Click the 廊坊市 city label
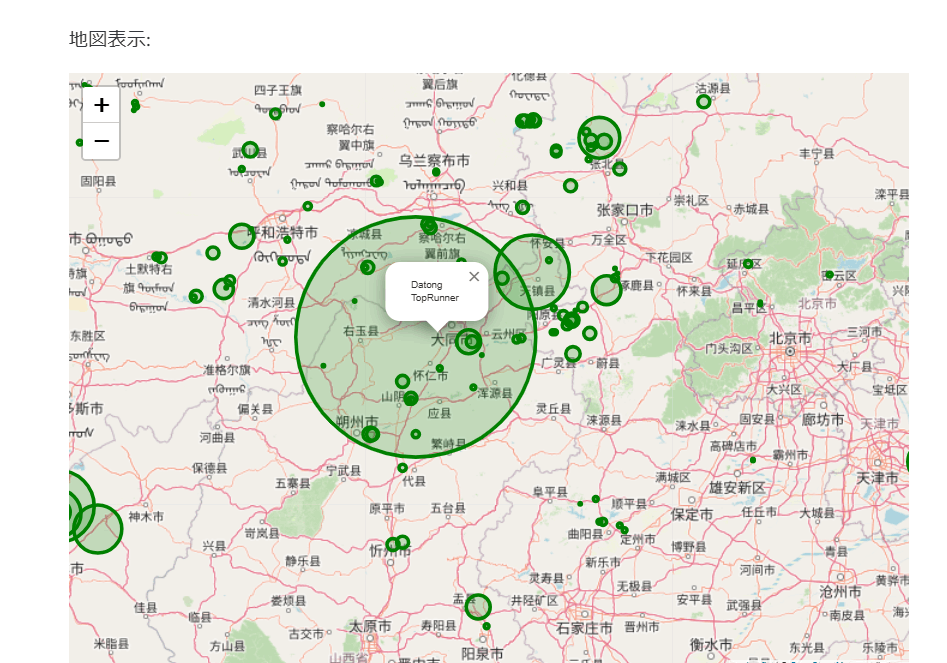947x663 pixels. [823, 420]
